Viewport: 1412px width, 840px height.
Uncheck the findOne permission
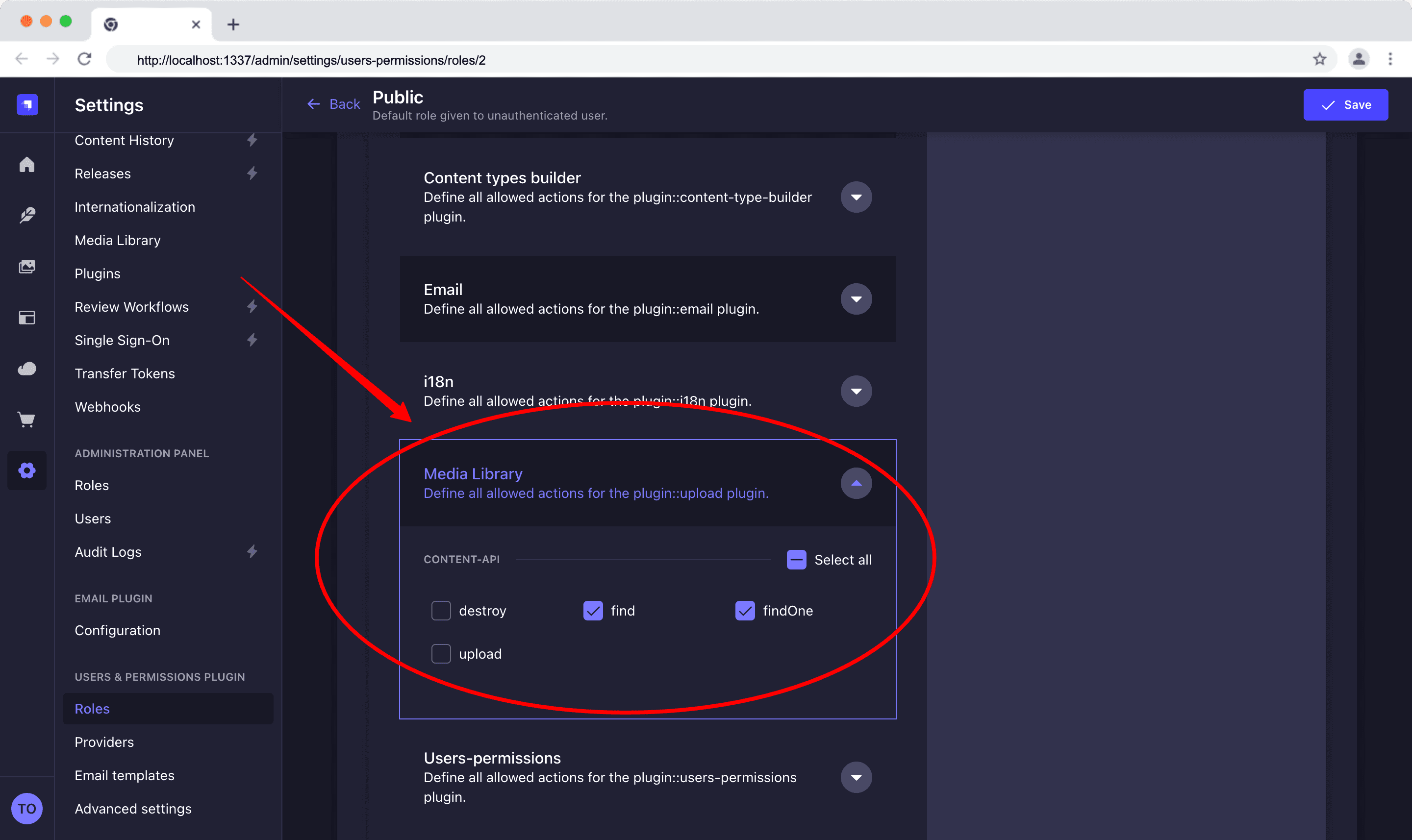pos(745,611)
